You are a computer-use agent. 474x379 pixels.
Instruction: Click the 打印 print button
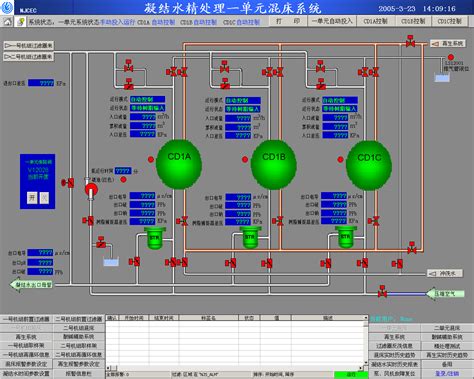288,21
